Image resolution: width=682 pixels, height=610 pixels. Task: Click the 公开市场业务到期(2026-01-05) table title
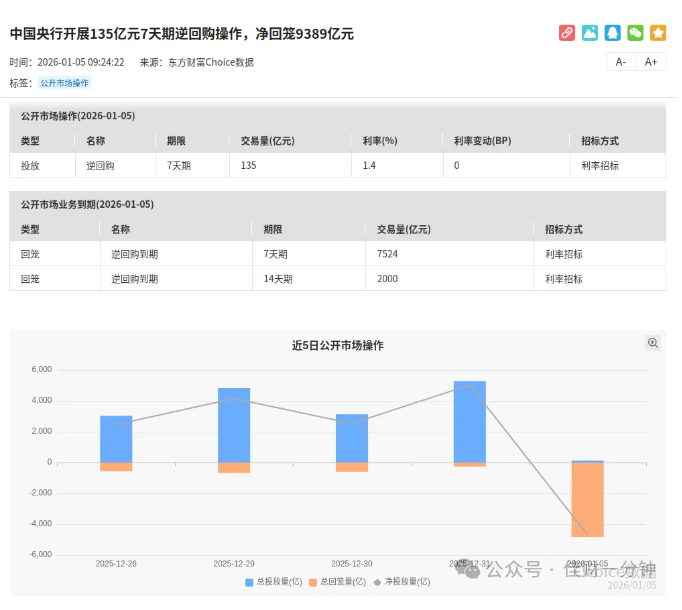pyautogui.click(x=88, y=206)
